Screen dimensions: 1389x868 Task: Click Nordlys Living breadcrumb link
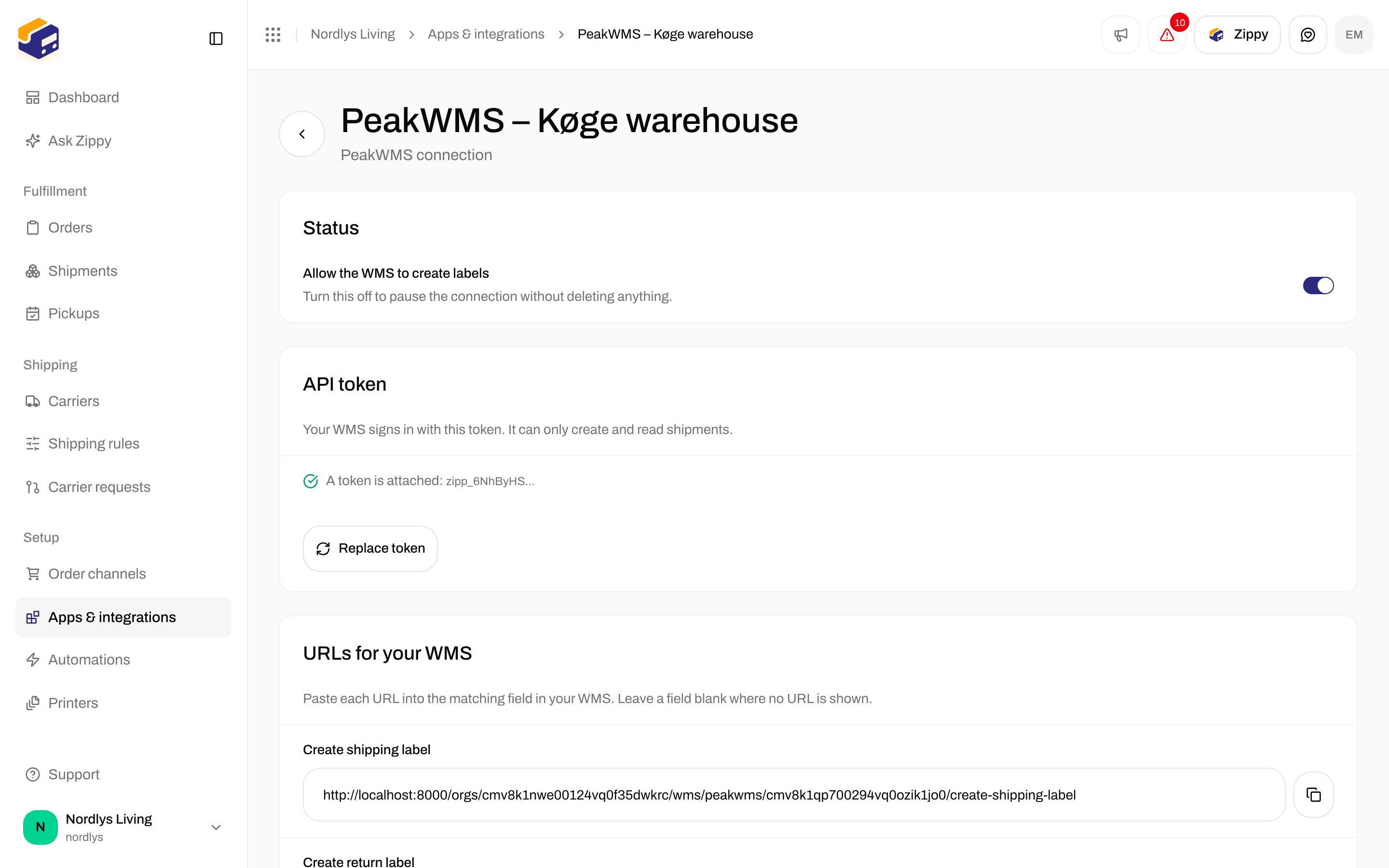click(353, 34)
